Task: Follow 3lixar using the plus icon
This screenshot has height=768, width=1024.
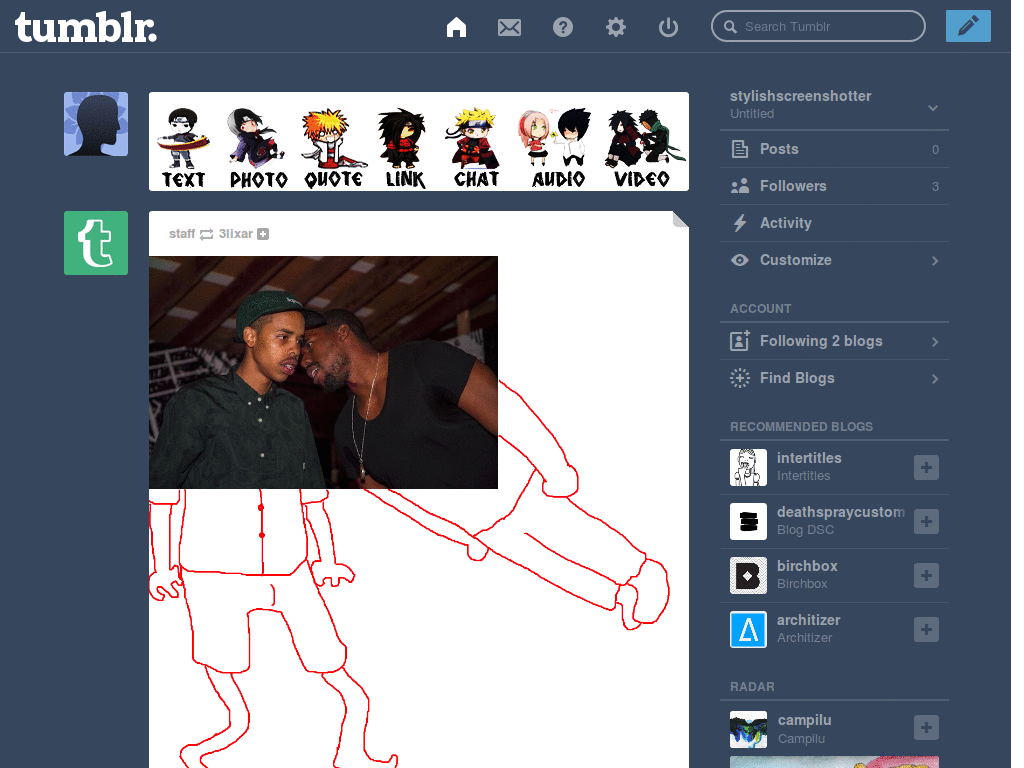Action: [263, 234]
